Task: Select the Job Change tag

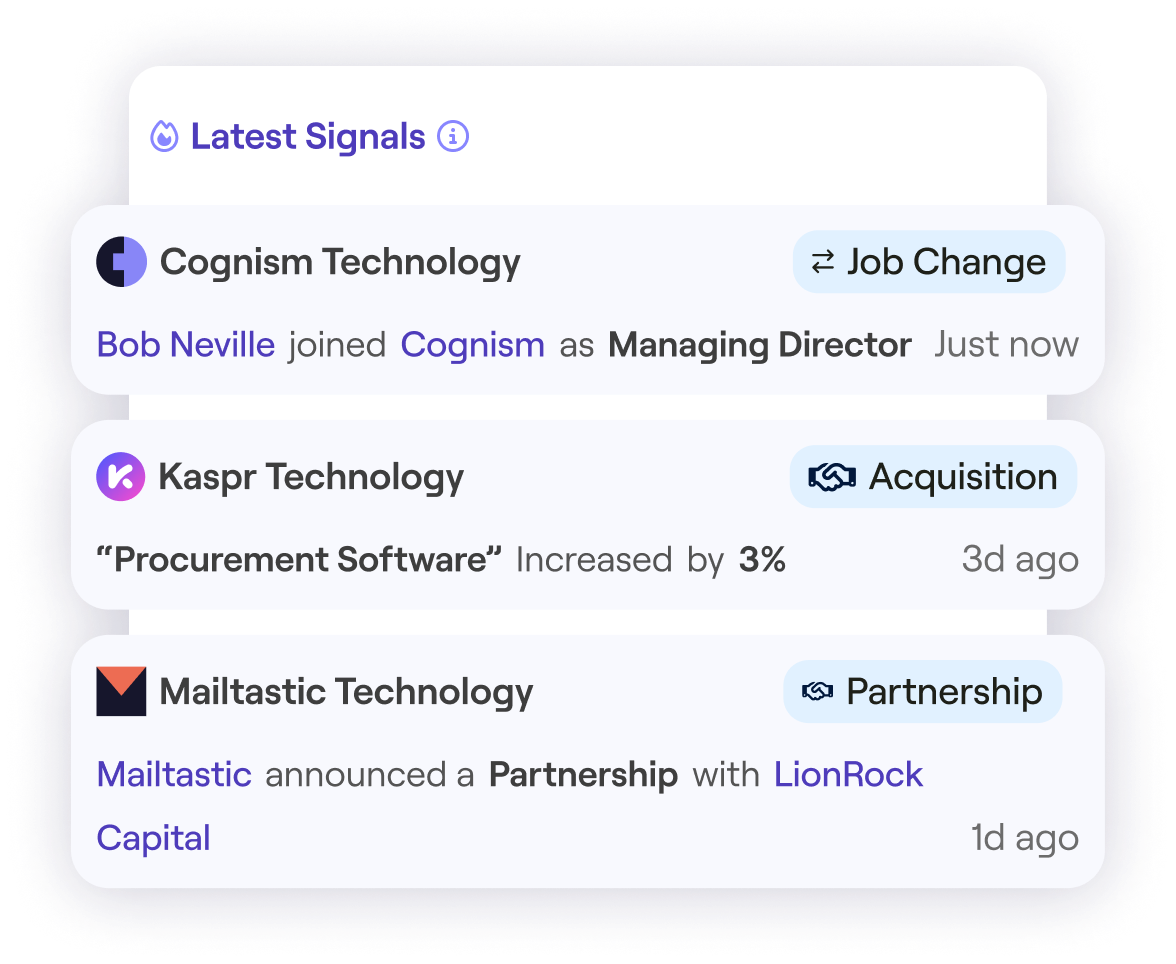Action: pyautogui.click(x=929, y=262)
